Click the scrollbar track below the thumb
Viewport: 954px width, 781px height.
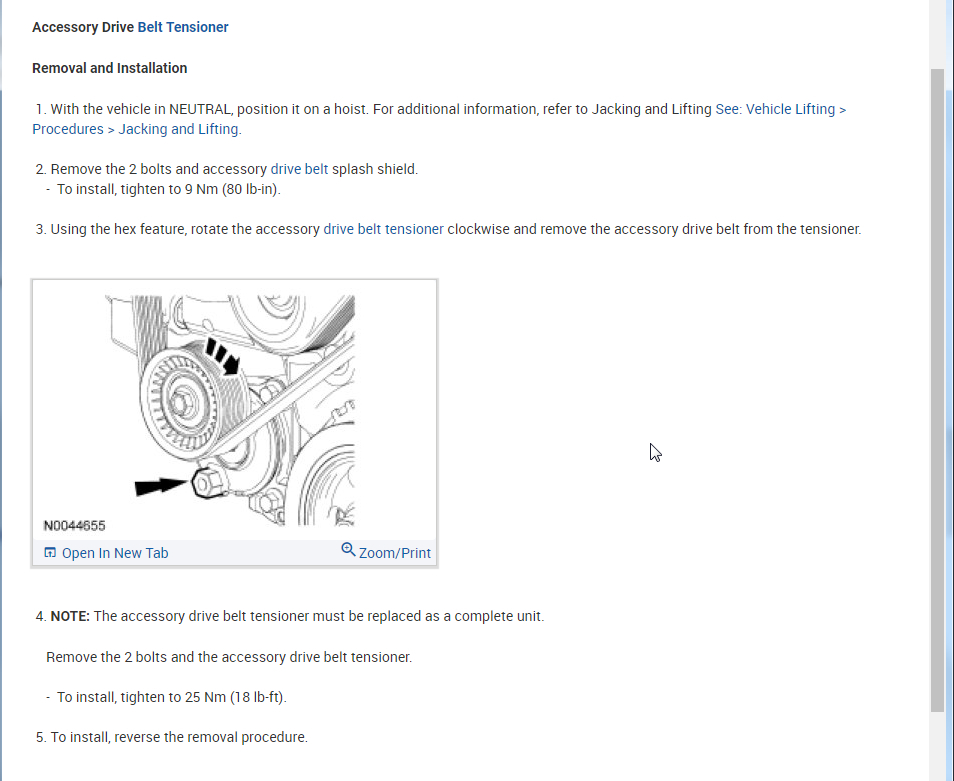[937, 746]
